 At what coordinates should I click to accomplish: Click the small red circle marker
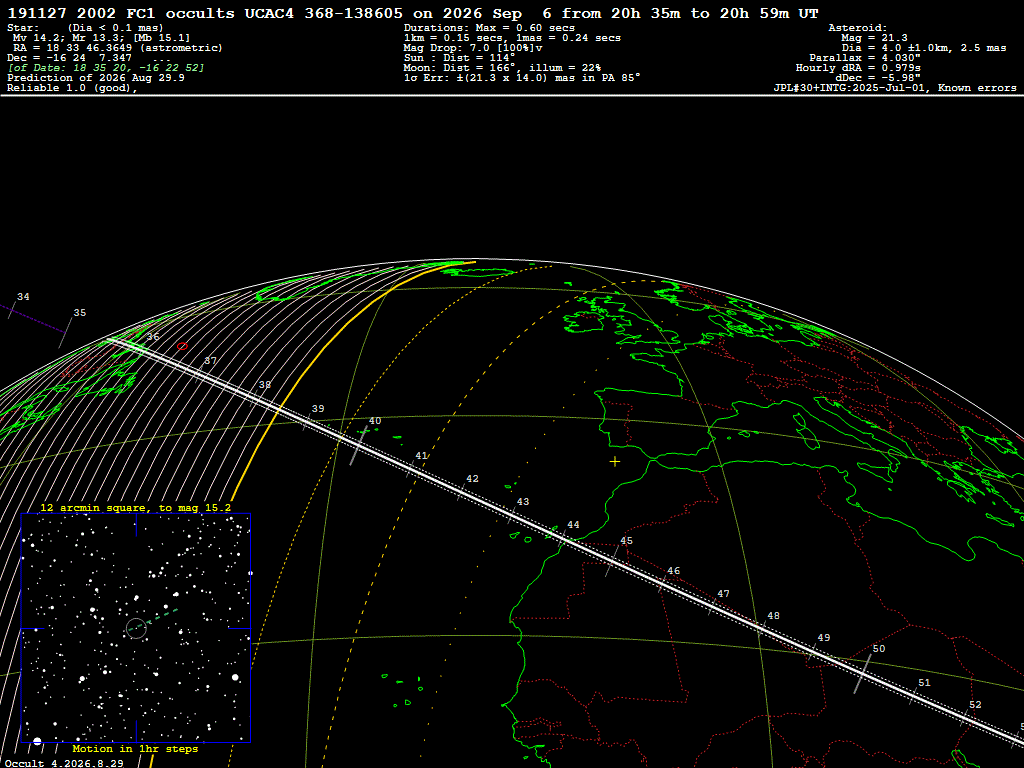point(182,346)
